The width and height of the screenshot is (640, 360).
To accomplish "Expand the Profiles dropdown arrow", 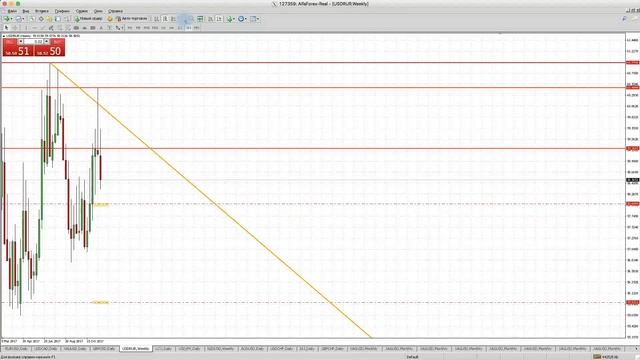I will tap(23, 19).
